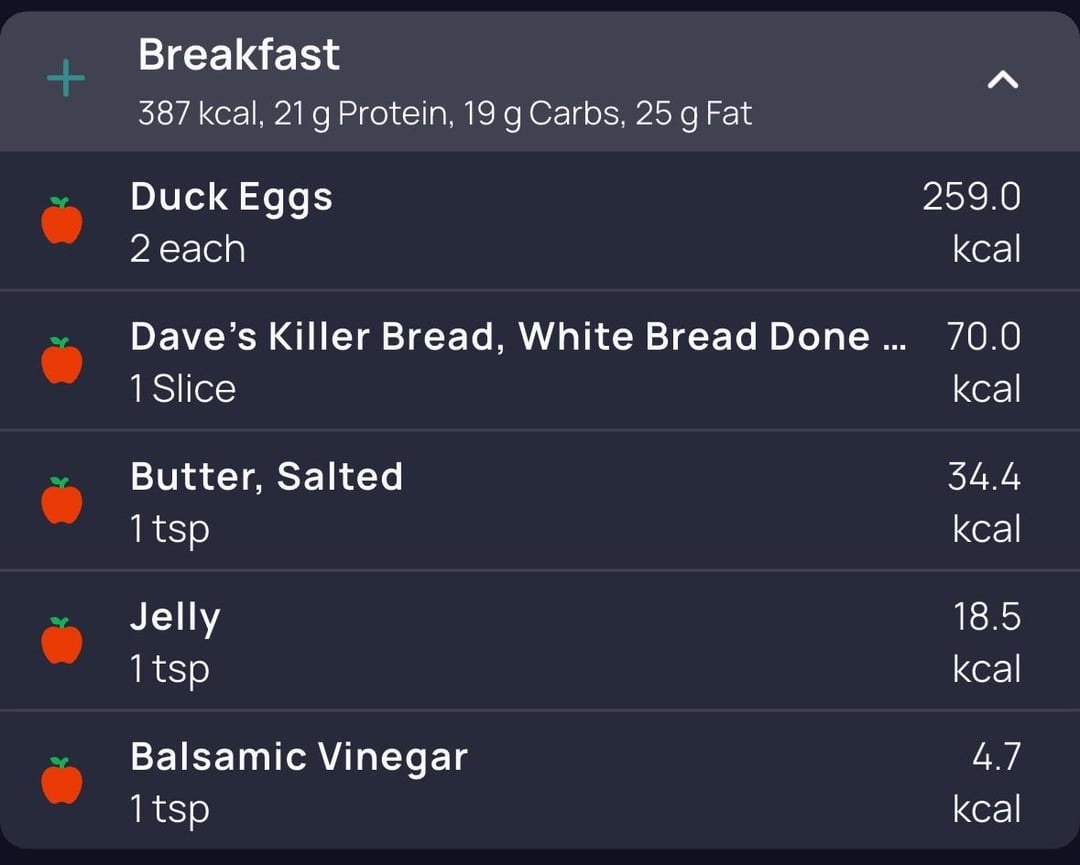The width and height of the screenshot is (1080, 865).
Task: Click the 259.0 kcal value for Duck Eggs
Action: pos(971,197)
